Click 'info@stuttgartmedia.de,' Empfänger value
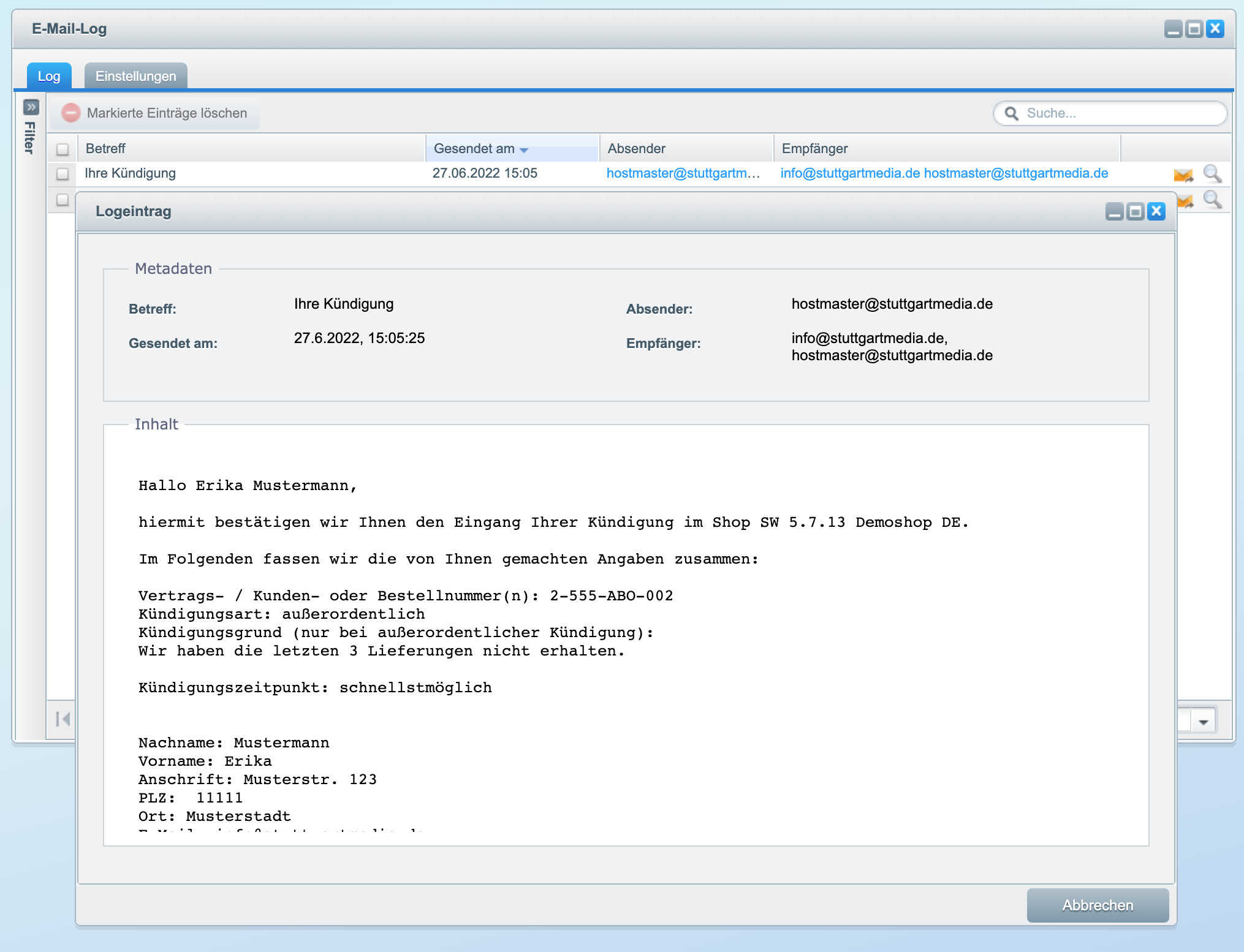 coord(869,338)
